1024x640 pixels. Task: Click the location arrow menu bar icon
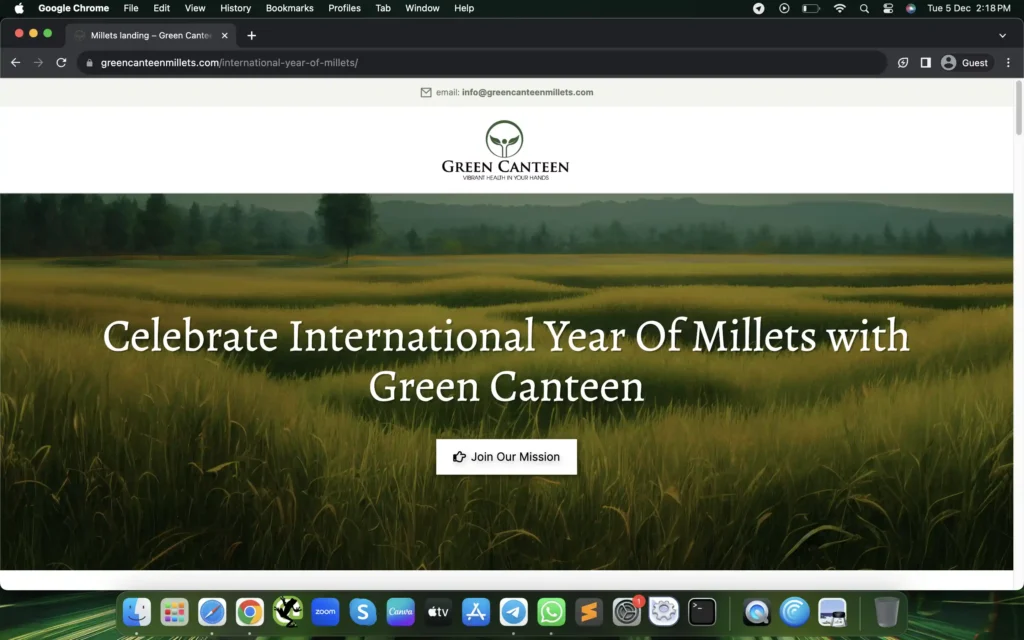pos(758,8)
